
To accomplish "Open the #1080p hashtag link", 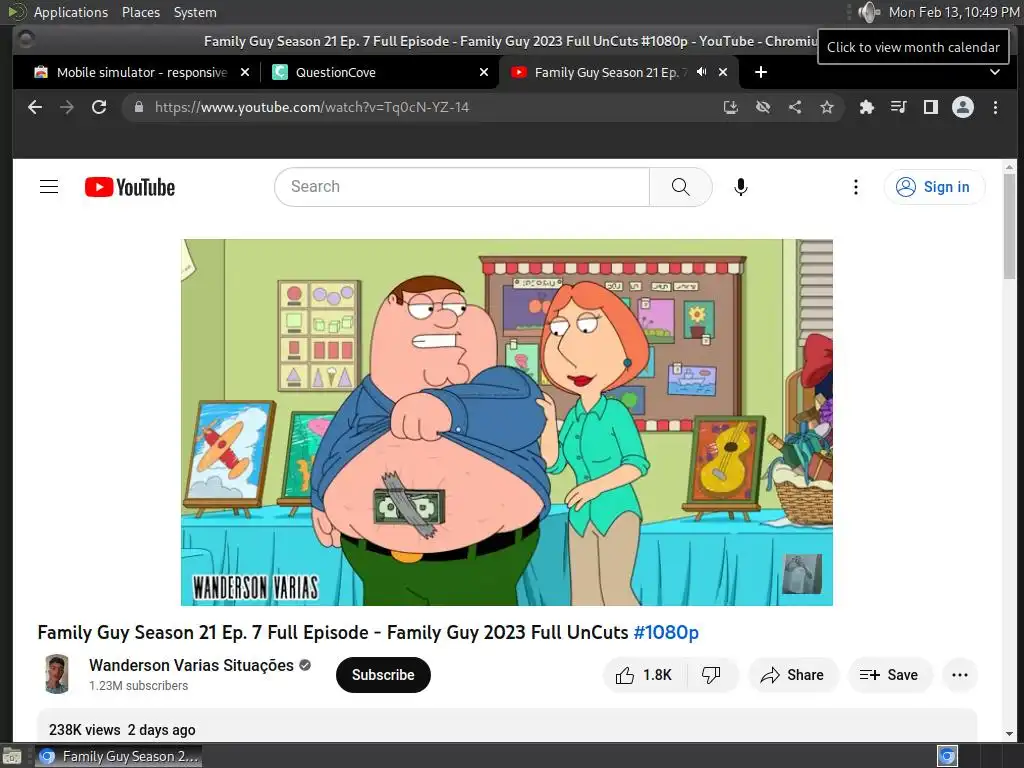I will (x=666, y=632).
